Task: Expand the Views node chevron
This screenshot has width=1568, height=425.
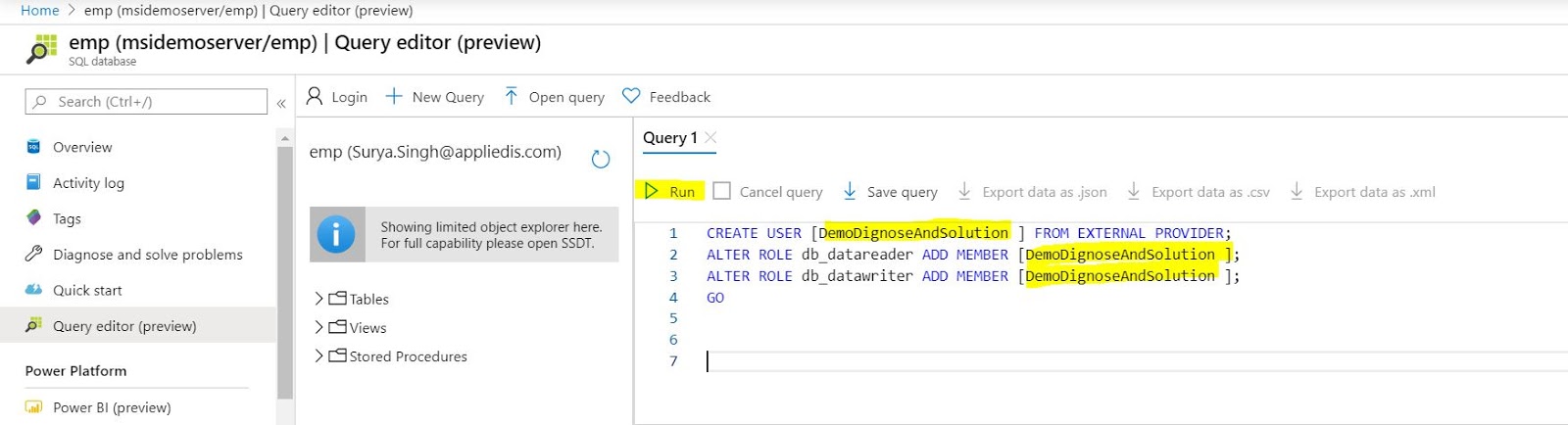Action: coord(318,327)
